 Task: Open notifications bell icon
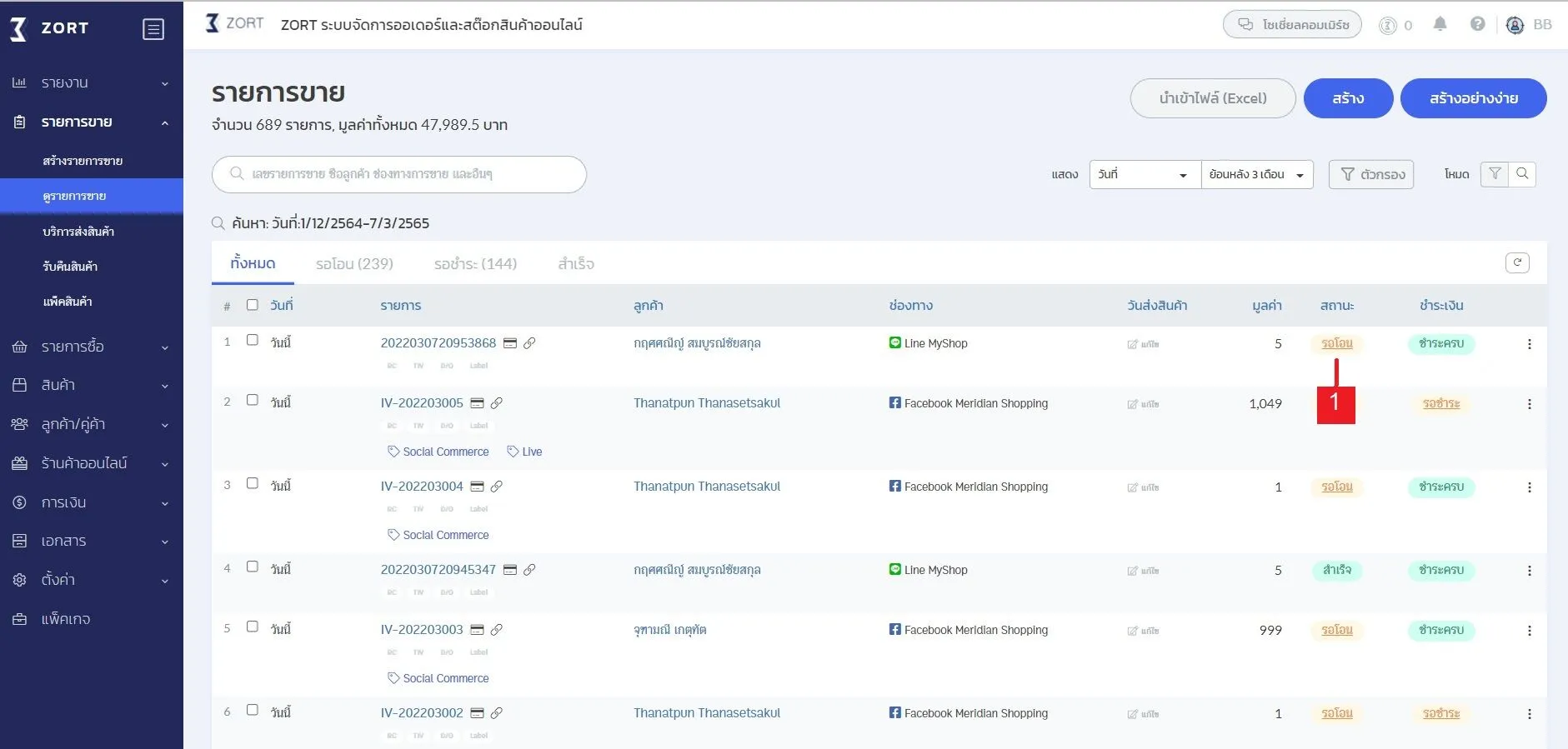(1440, 24)
